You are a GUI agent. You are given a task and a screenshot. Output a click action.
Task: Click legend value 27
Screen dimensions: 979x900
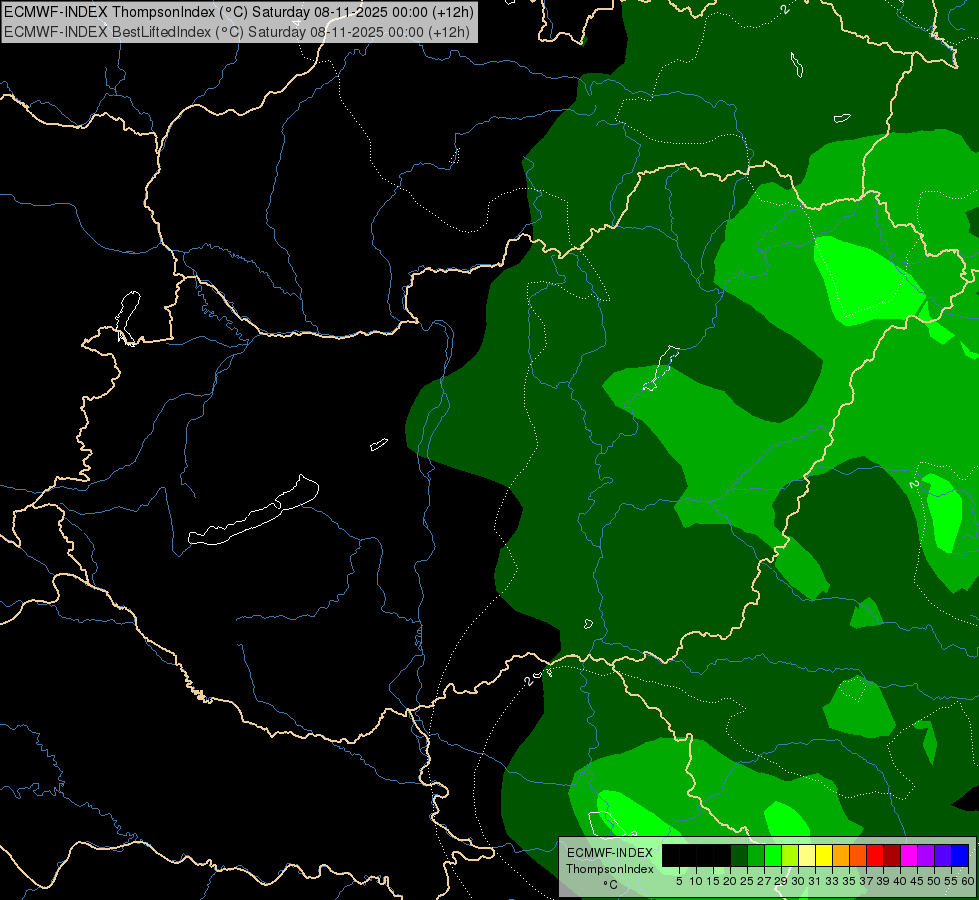764,881
